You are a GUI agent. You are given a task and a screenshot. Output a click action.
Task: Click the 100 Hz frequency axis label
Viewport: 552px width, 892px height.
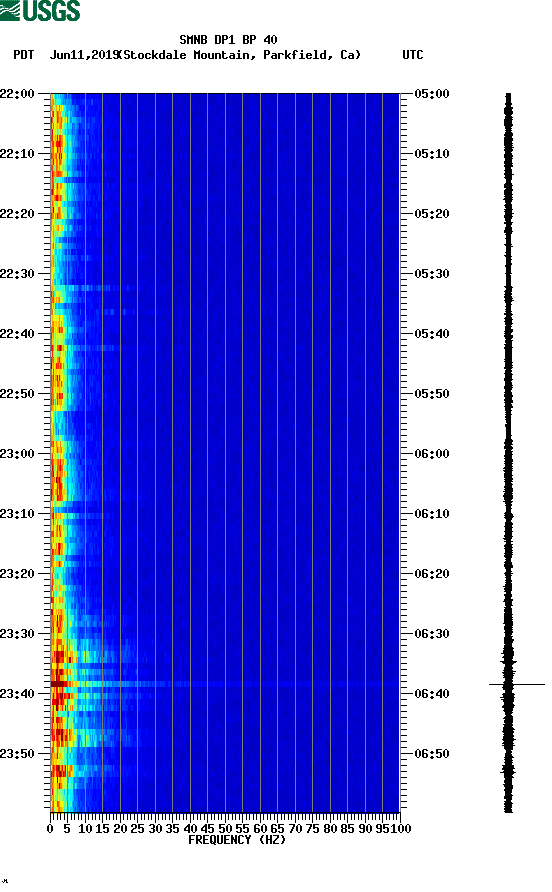(x=402, y=829)
